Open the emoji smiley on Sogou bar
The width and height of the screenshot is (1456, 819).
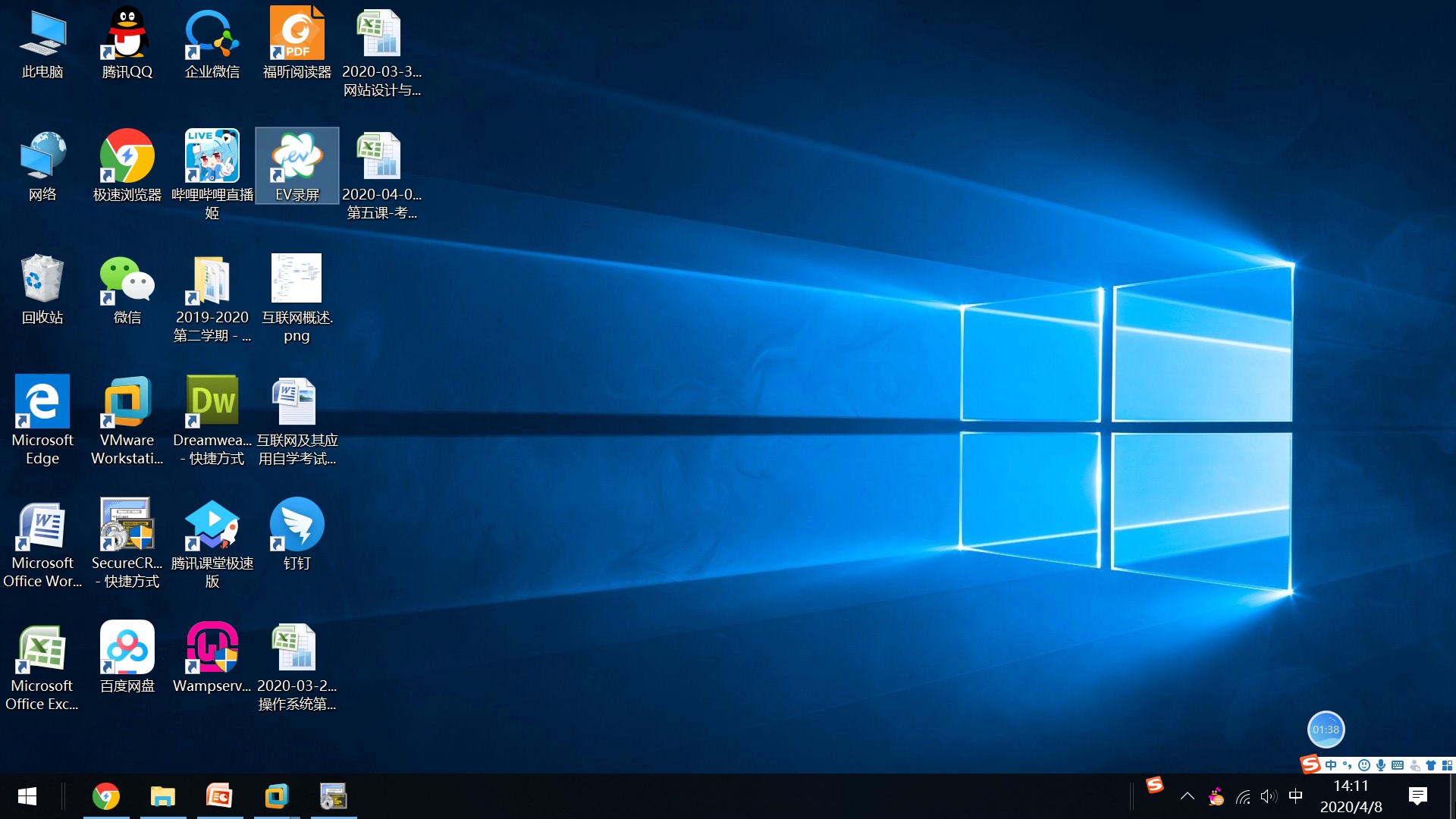coord(1364,765)
